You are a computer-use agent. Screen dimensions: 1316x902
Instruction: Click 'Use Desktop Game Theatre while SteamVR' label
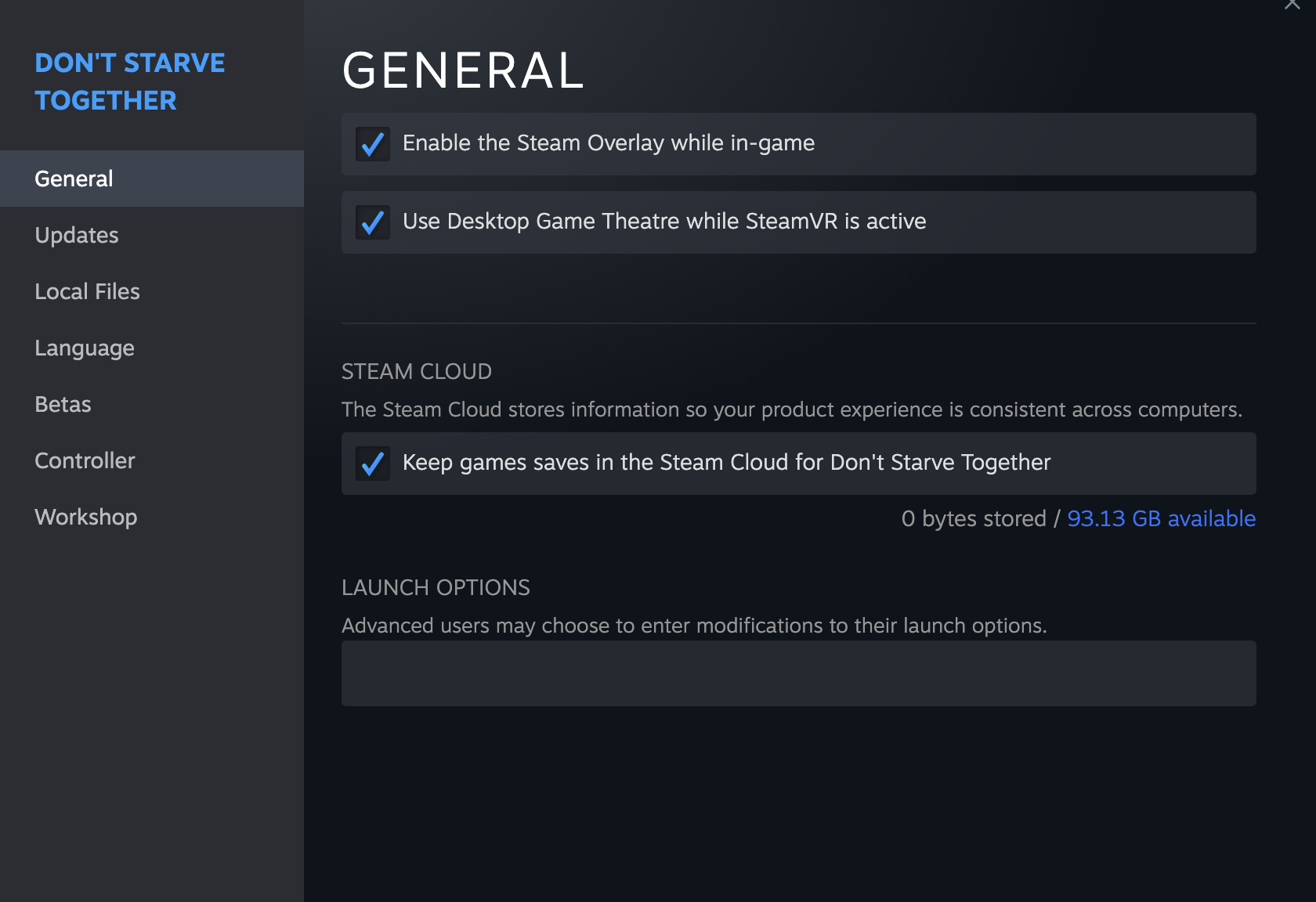(x=663, y=222)
